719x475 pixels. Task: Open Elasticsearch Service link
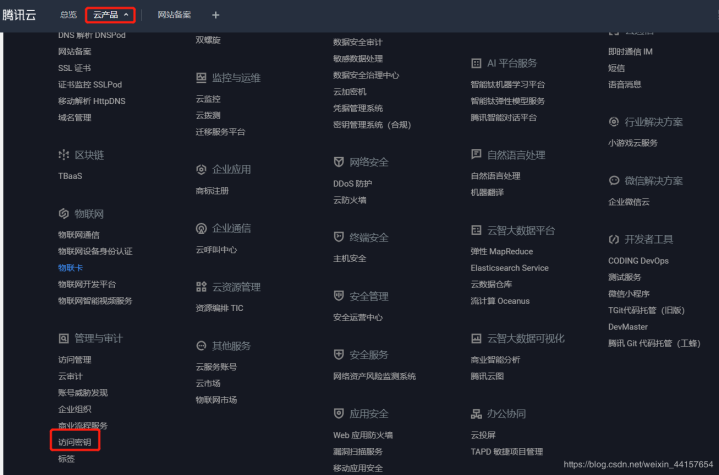pos(510,268)
